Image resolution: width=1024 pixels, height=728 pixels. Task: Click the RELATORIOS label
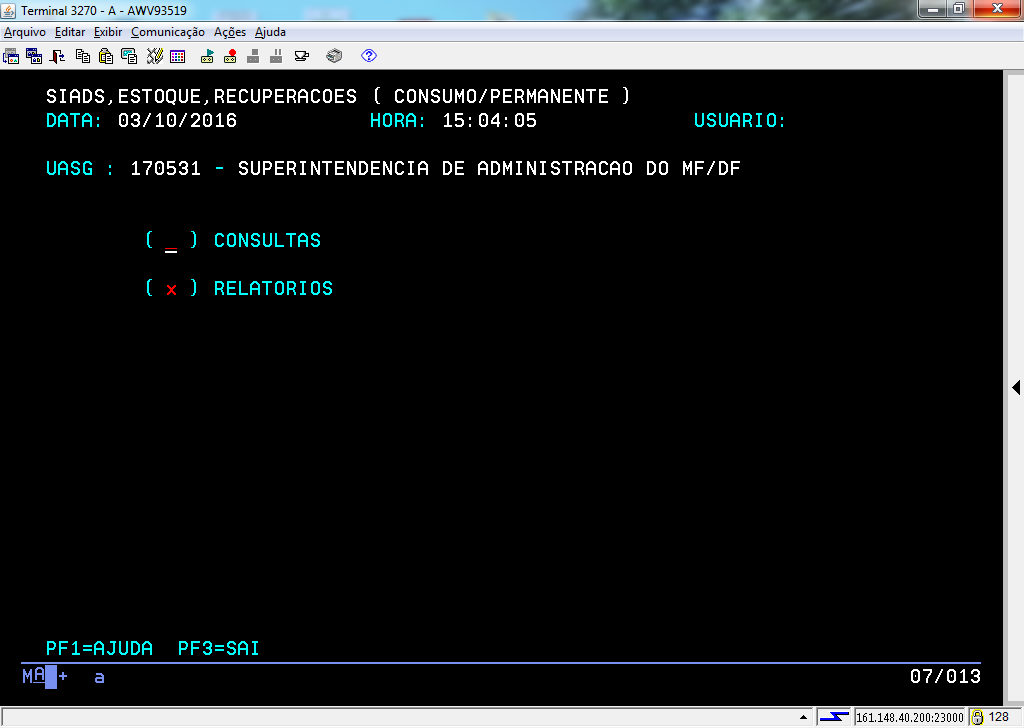point(274,289)
